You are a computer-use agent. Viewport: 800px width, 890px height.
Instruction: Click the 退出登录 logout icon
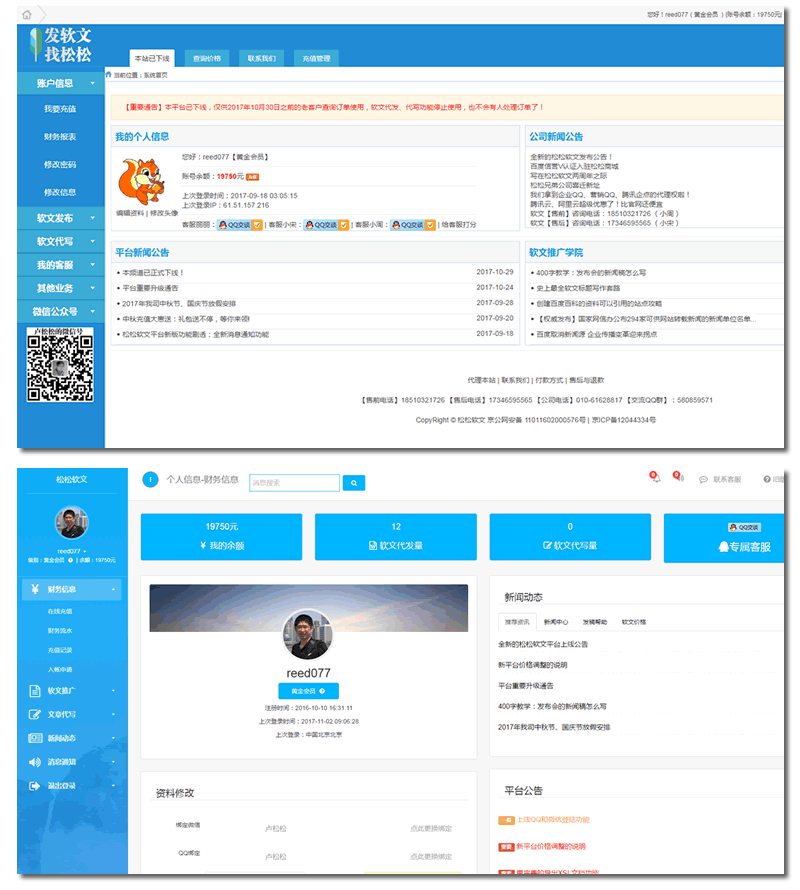pos(36,787)
